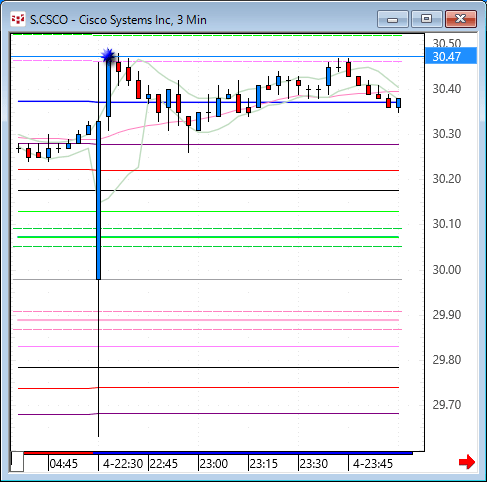
Task: Click the 30.20 price axis label
Action: tap(447, 179)
